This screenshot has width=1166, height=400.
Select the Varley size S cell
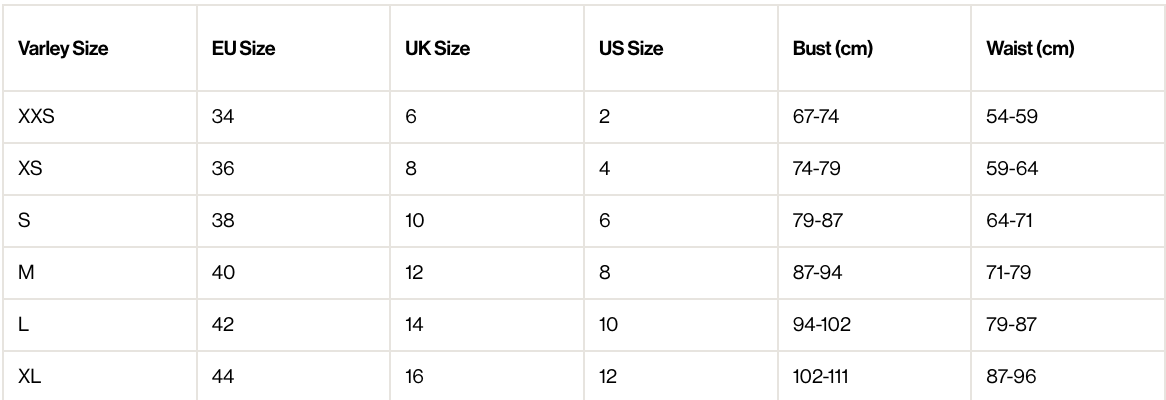coord(25,221)
